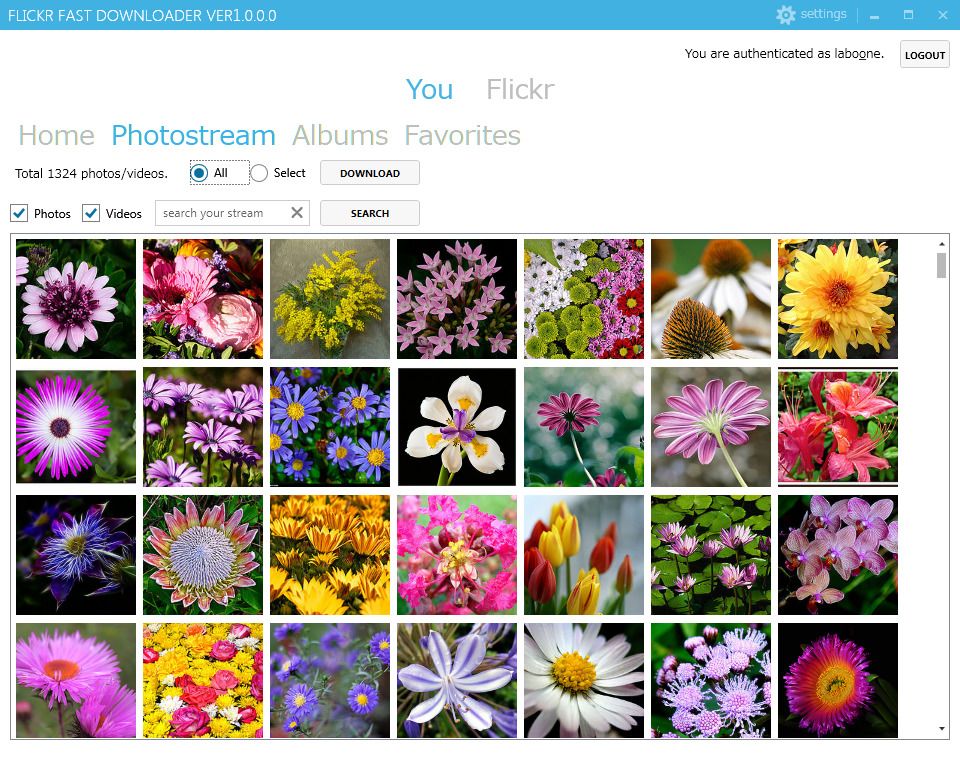Screen dimensions: 960x780
Task: Enable the Photos checkbox
Action: click(19, 213)
